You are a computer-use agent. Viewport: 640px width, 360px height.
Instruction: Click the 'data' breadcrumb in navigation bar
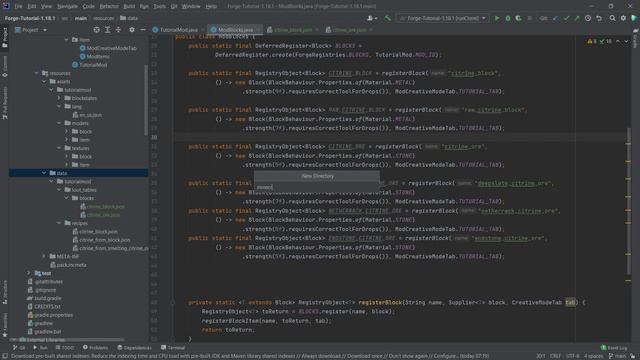click(x=129, y=18)
